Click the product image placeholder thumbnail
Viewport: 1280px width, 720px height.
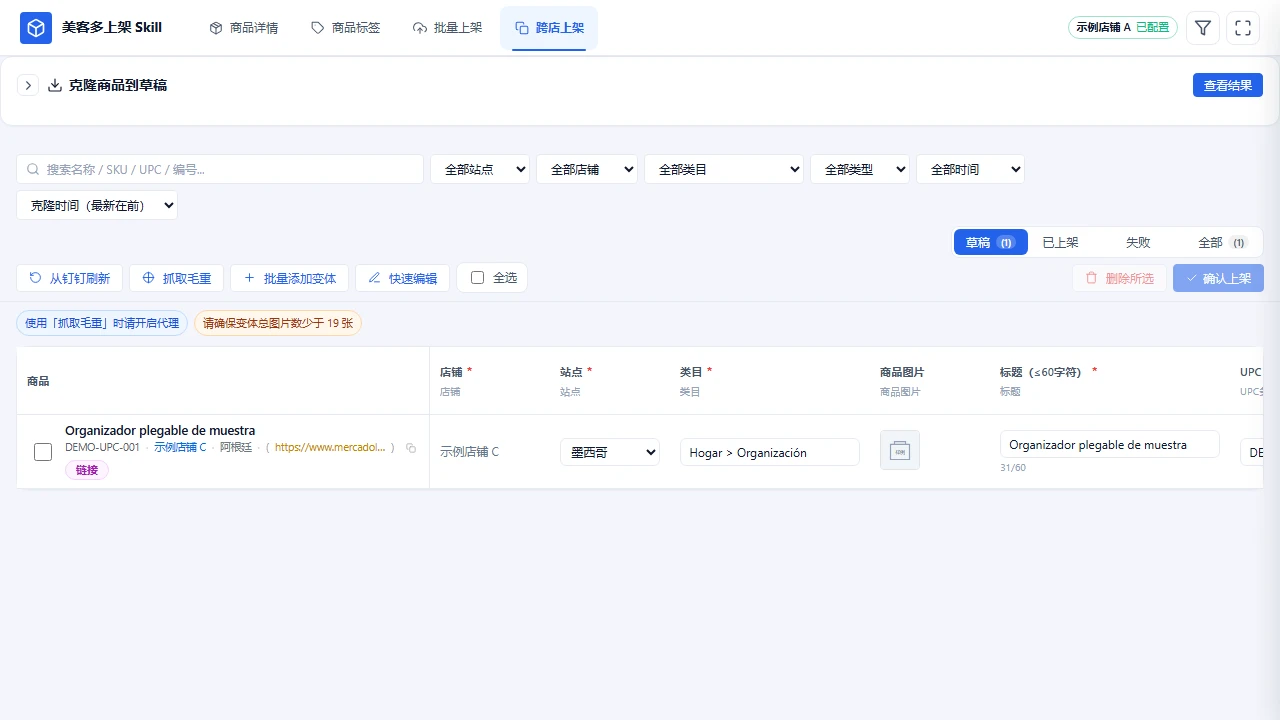pyautogui.click(x=900, y=450)
